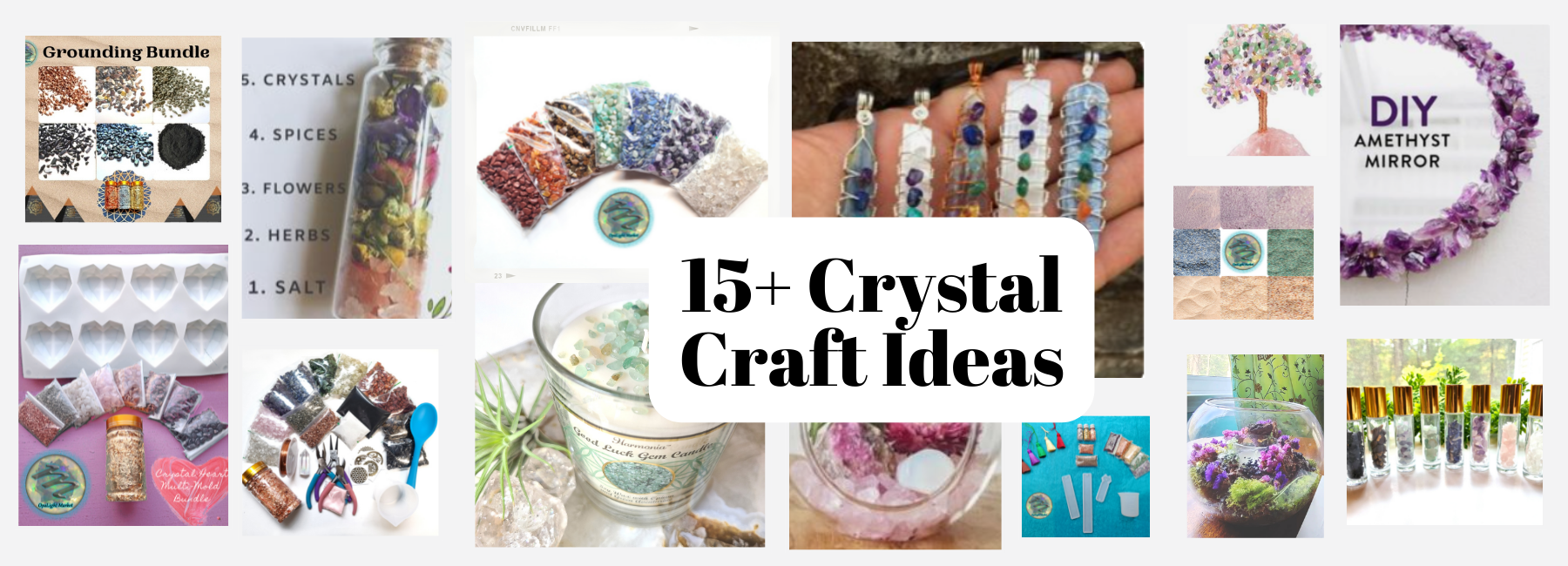
Task: Select the teal selenite sticks kit image
Action: pos(1085,476)
